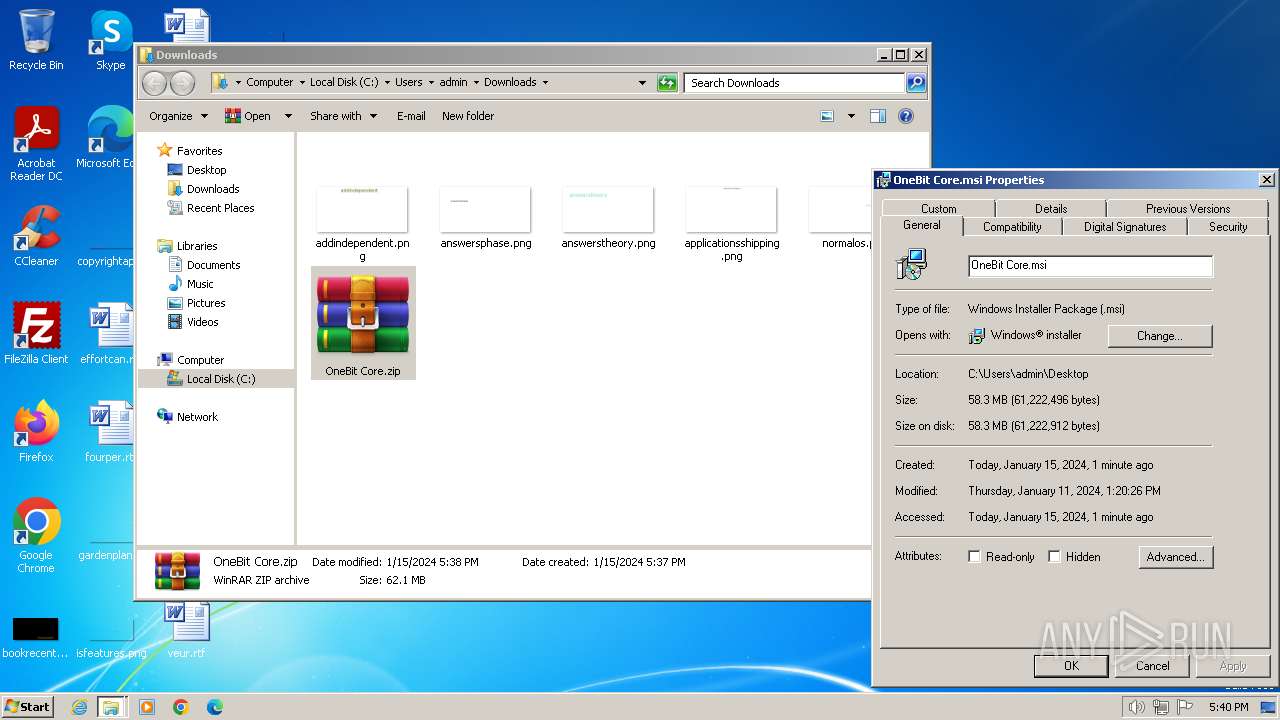Image resolution: width=1280 pixels, height=720 pixels.
Task: Switch to the Custom tab
Action: tap(938, 209)
